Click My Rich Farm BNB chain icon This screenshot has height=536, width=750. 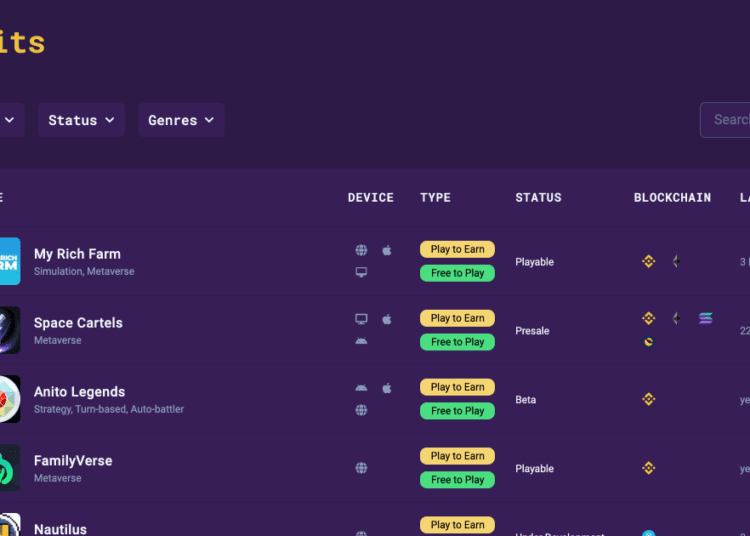click(x=649, y=262)
